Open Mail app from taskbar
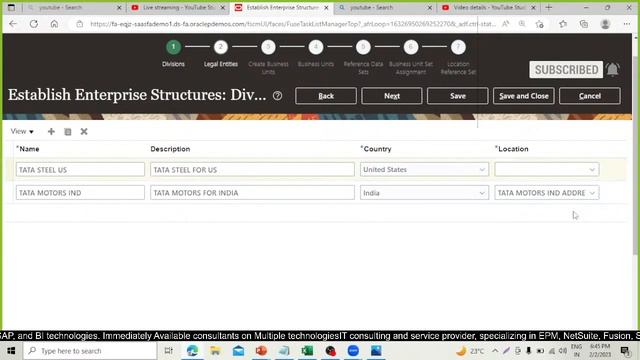The image size is (640, 360). (x=238, y=351)
